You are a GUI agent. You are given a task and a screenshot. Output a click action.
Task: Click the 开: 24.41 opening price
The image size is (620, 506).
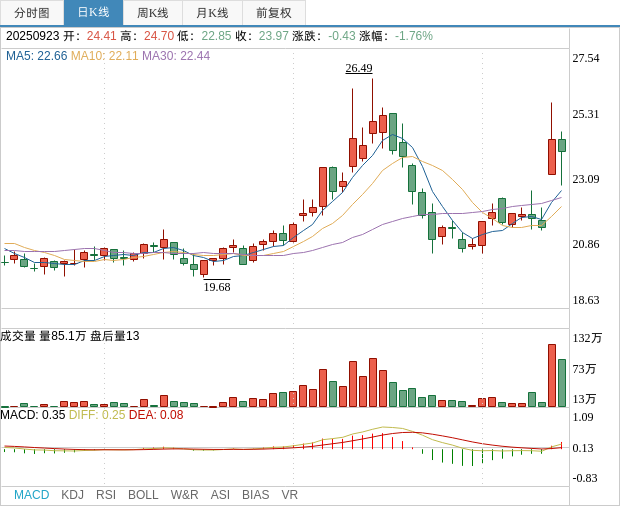90,36
